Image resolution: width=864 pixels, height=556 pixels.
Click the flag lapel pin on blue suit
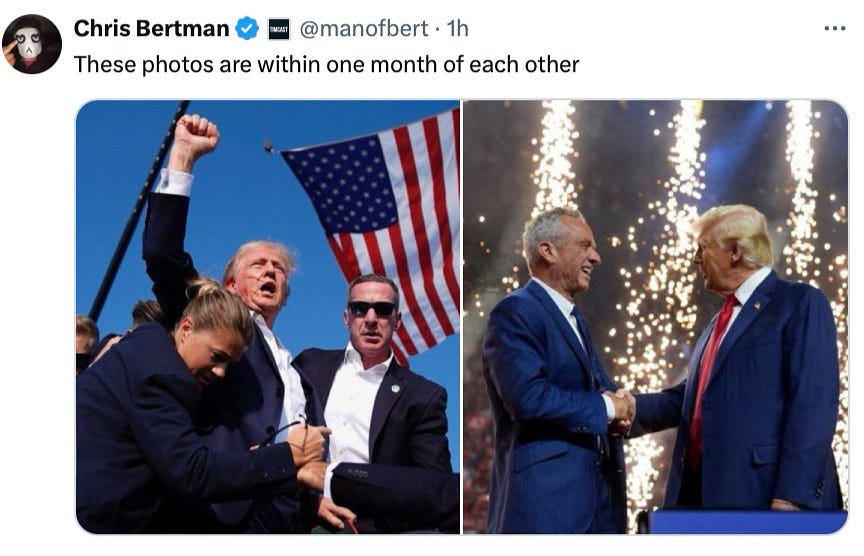point(757,304)
